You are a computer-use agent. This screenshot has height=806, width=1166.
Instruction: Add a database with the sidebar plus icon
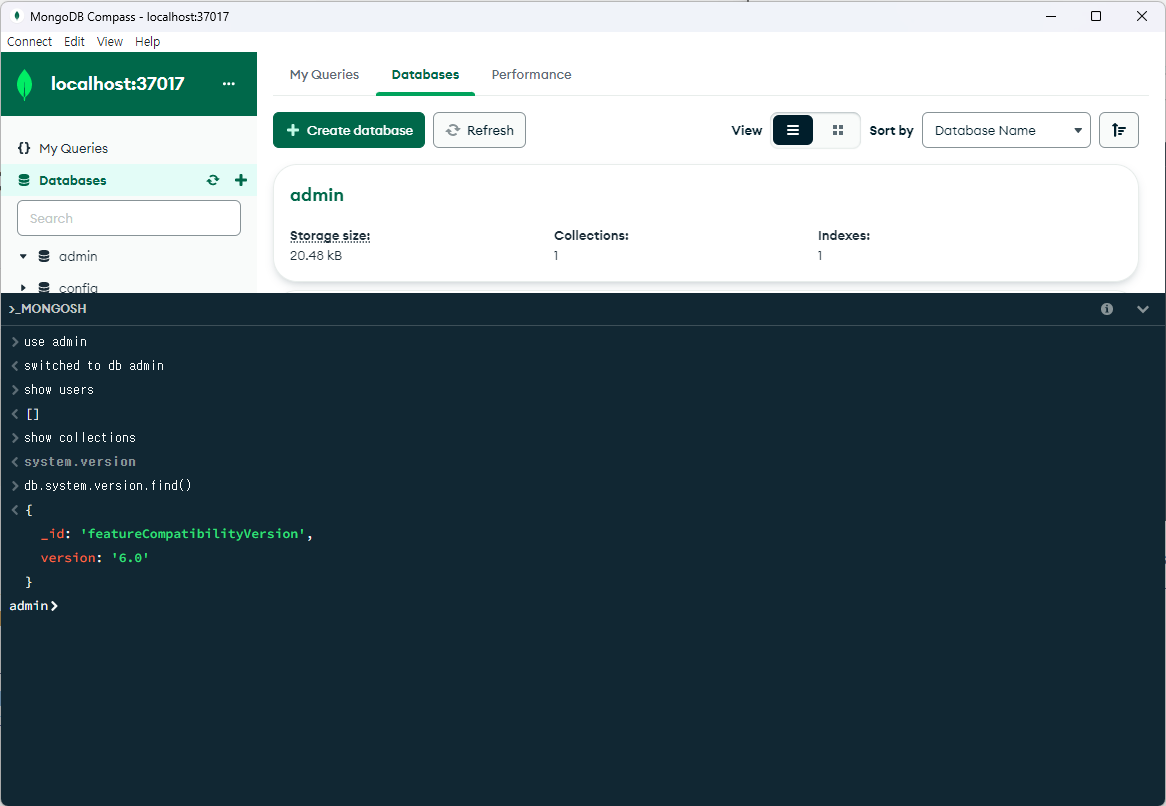coord(241,180)
